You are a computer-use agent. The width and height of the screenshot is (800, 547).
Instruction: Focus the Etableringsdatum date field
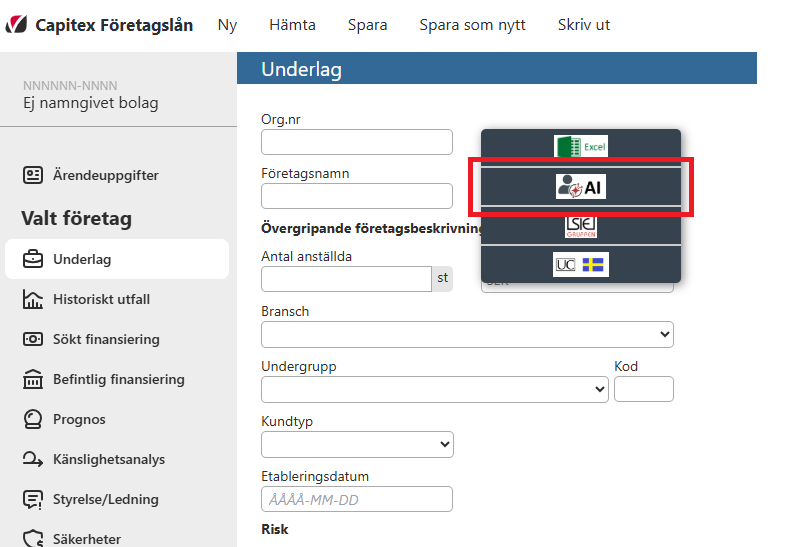click(x=357, y=499)
